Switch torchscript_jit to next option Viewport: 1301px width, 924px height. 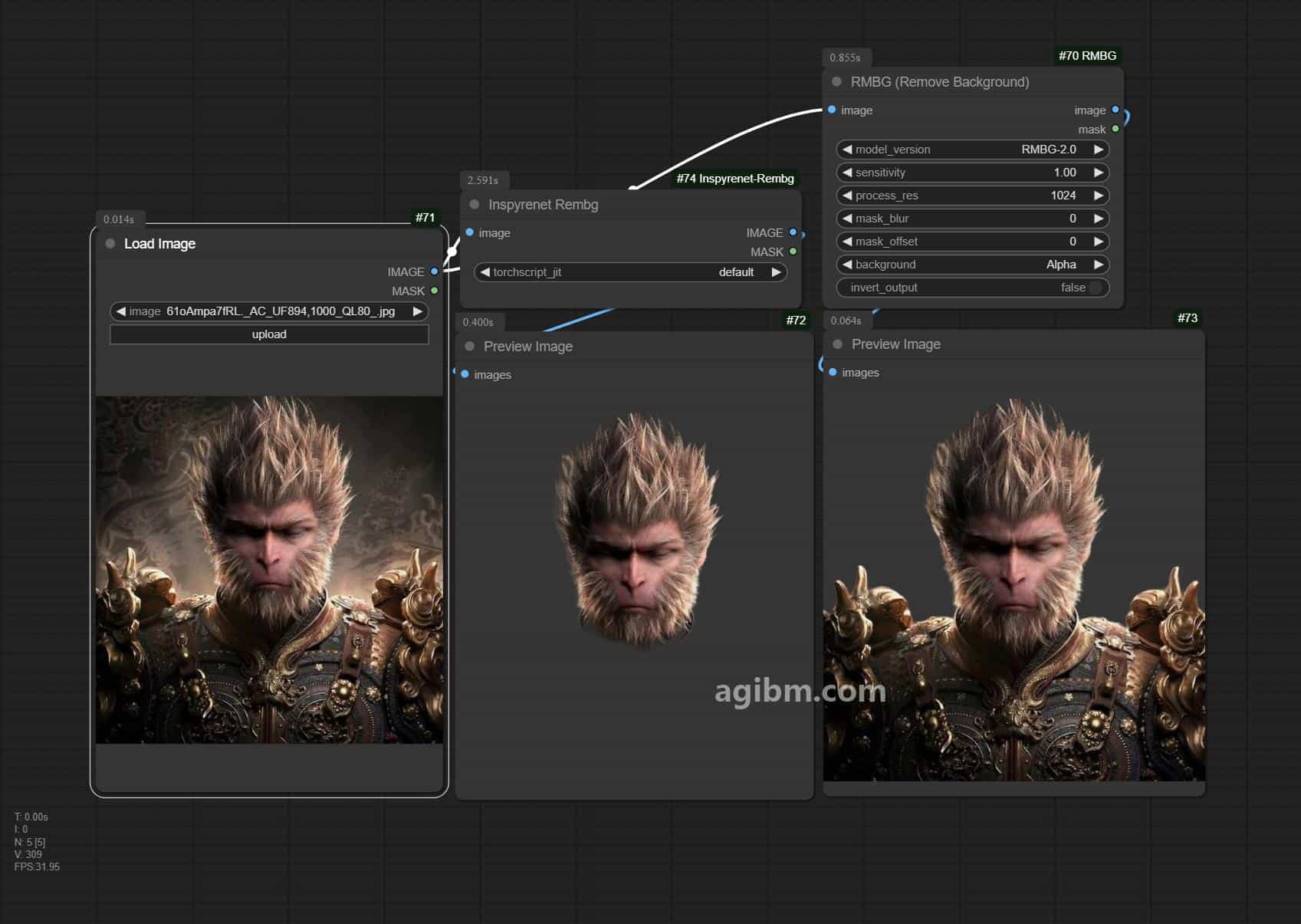point(776,272)
